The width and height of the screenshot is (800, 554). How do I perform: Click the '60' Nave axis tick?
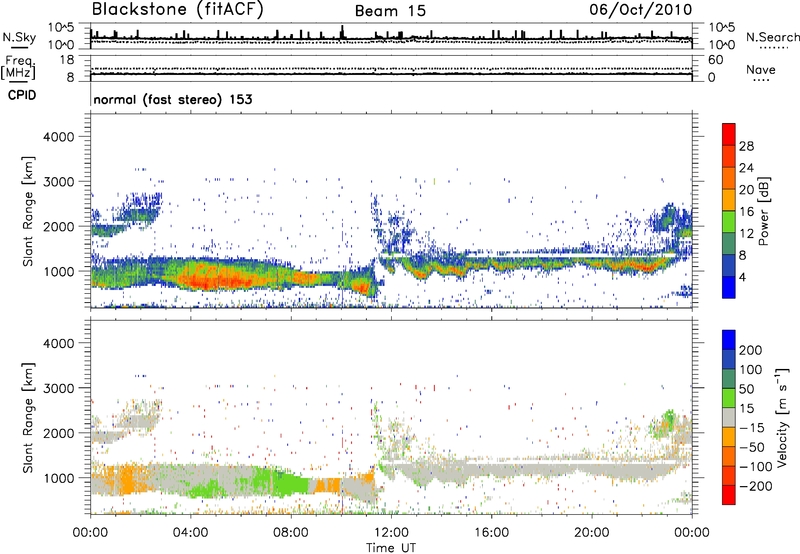pyautogui.click(x=716, y=60)
